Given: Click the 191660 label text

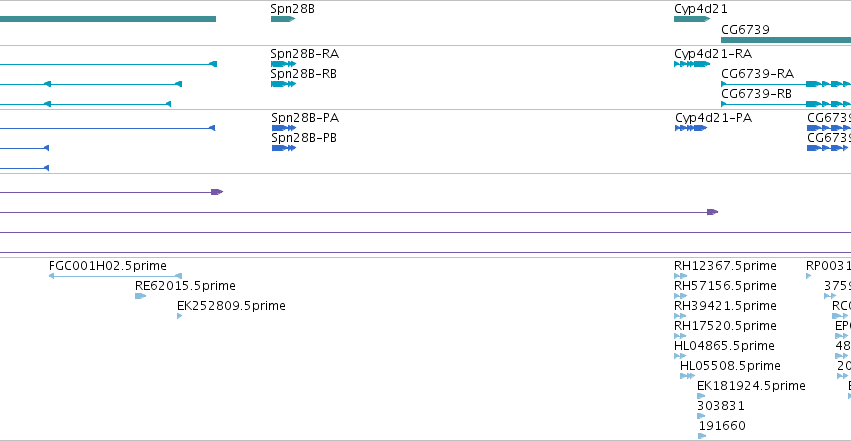Looking at the screenshot, I should pyautogui.click(x=722, y=426).
